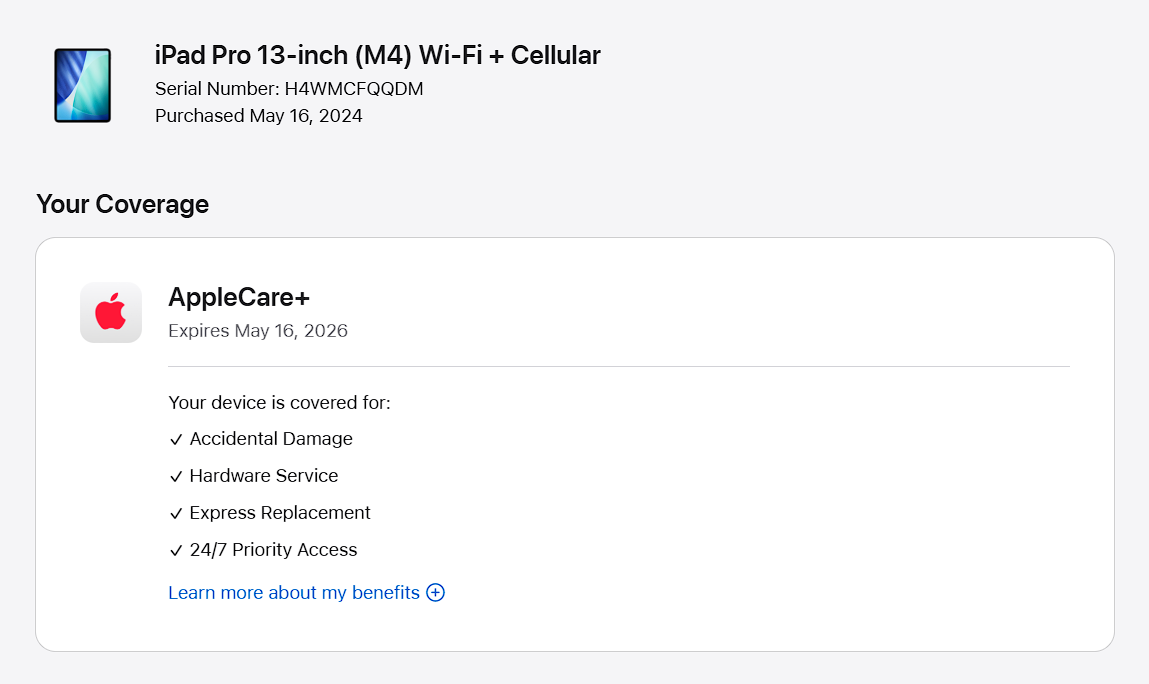Viewport: 1149px width, 684px height.
Task: Click the Purchased May 16, 2024 date
Action: point(258,116)
